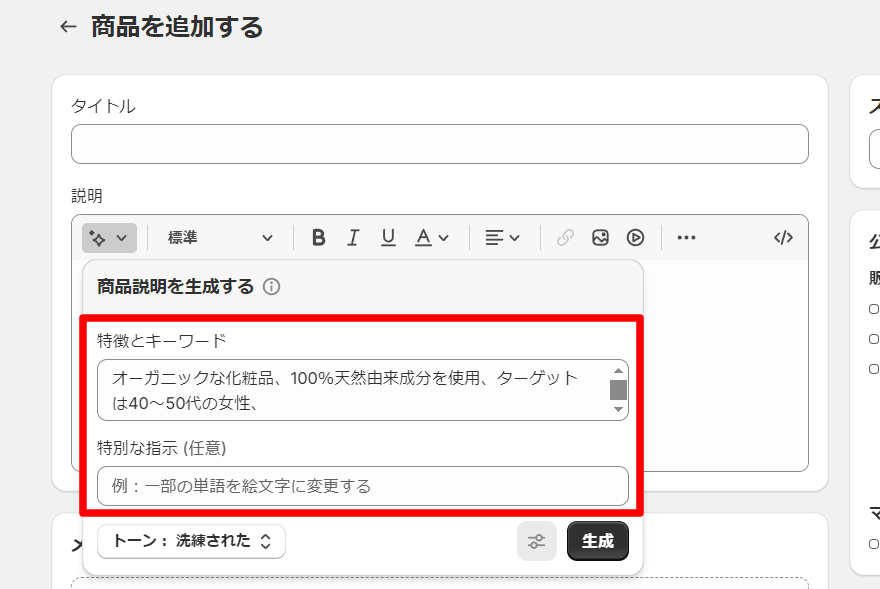Click the insert video icon
The width and height of the screenshot is (880, 589).
(x=635, y=238)
